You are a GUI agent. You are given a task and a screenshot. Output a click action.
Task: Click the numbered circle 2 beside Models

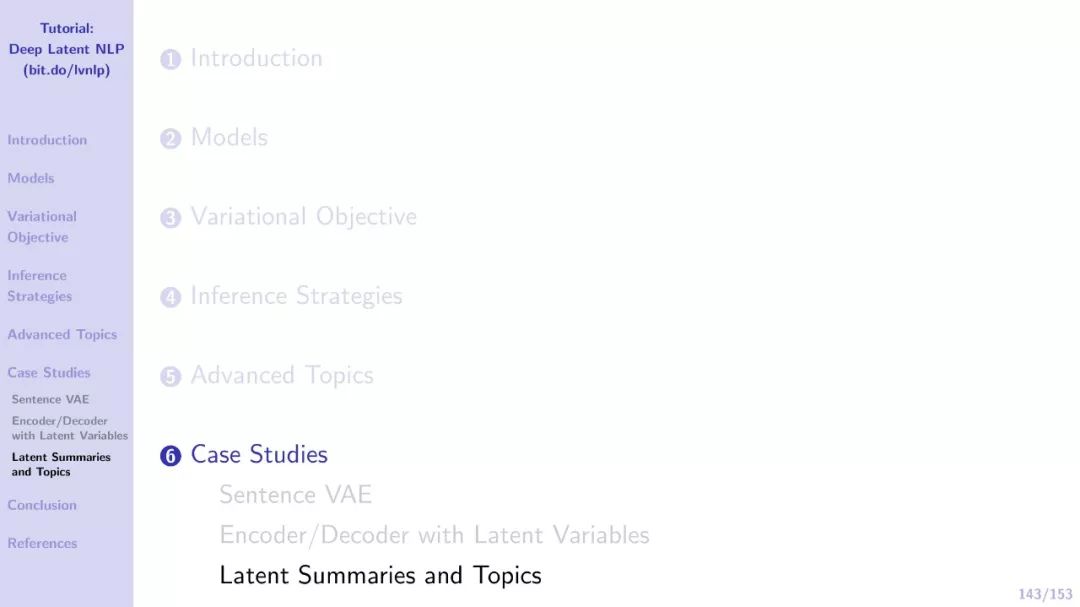point(170,138)
